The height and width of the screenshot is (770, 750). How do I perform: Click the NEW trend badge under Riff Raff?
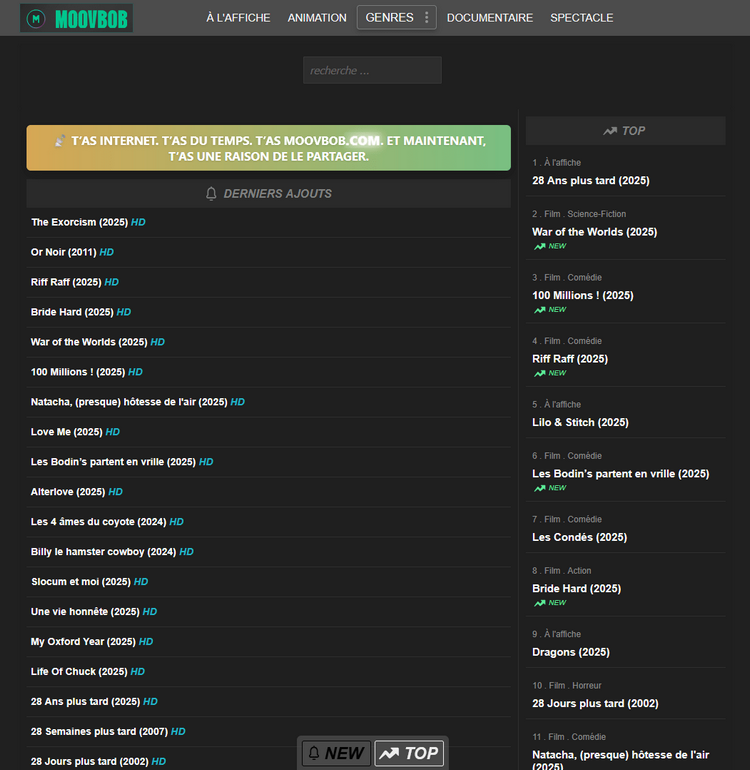click(x=550, y=373)
